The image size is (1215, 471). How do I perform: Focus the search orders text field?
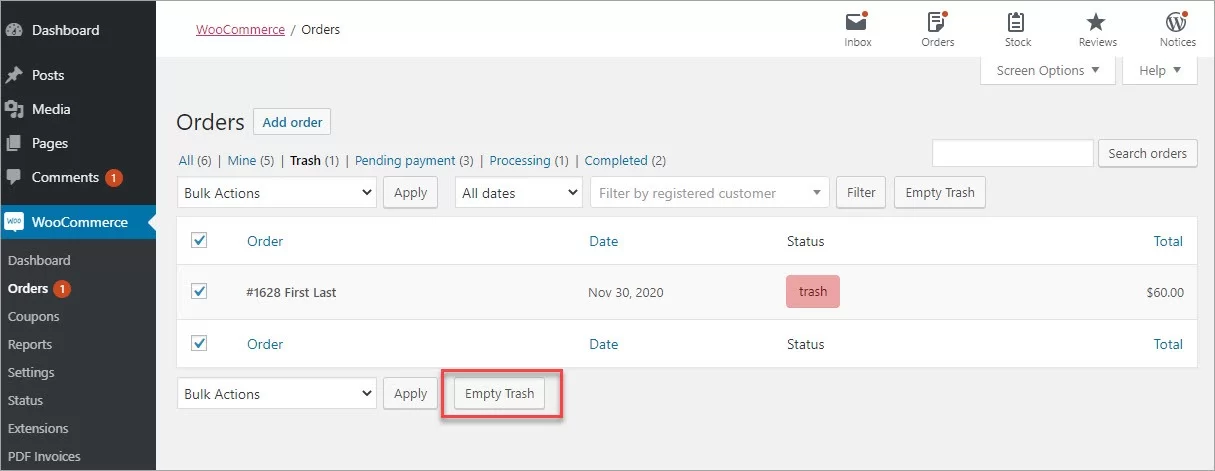[1012, 153]
